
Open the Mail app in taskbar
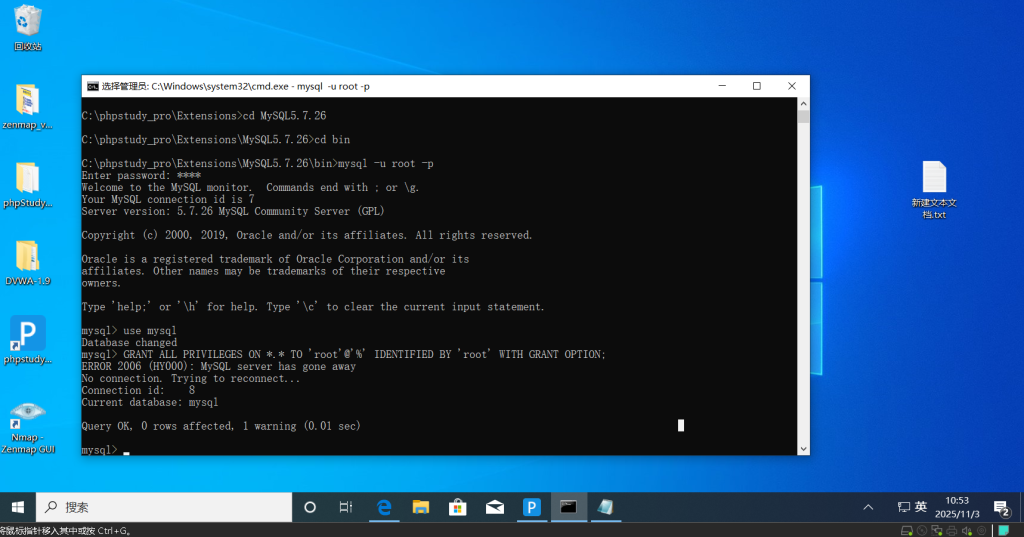pyautogui.click(x=495, y=507)
